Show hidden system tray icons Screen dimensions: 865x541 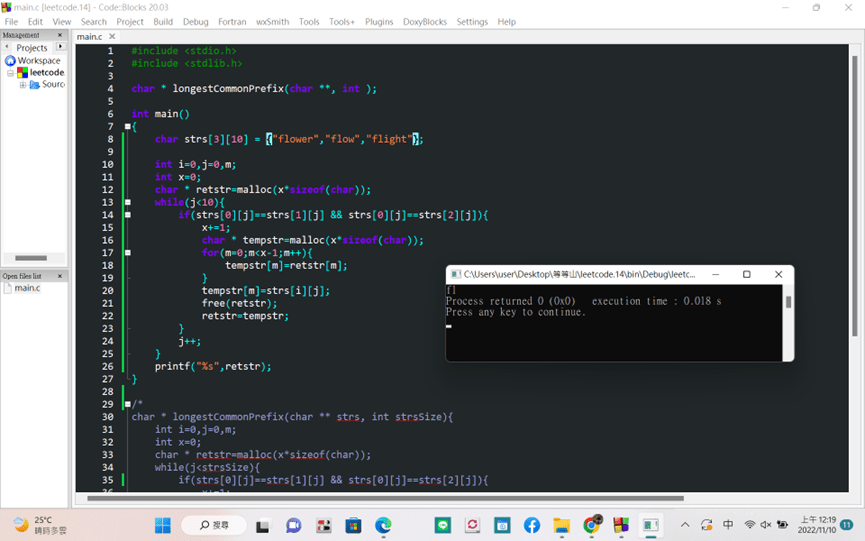(685, 525)
